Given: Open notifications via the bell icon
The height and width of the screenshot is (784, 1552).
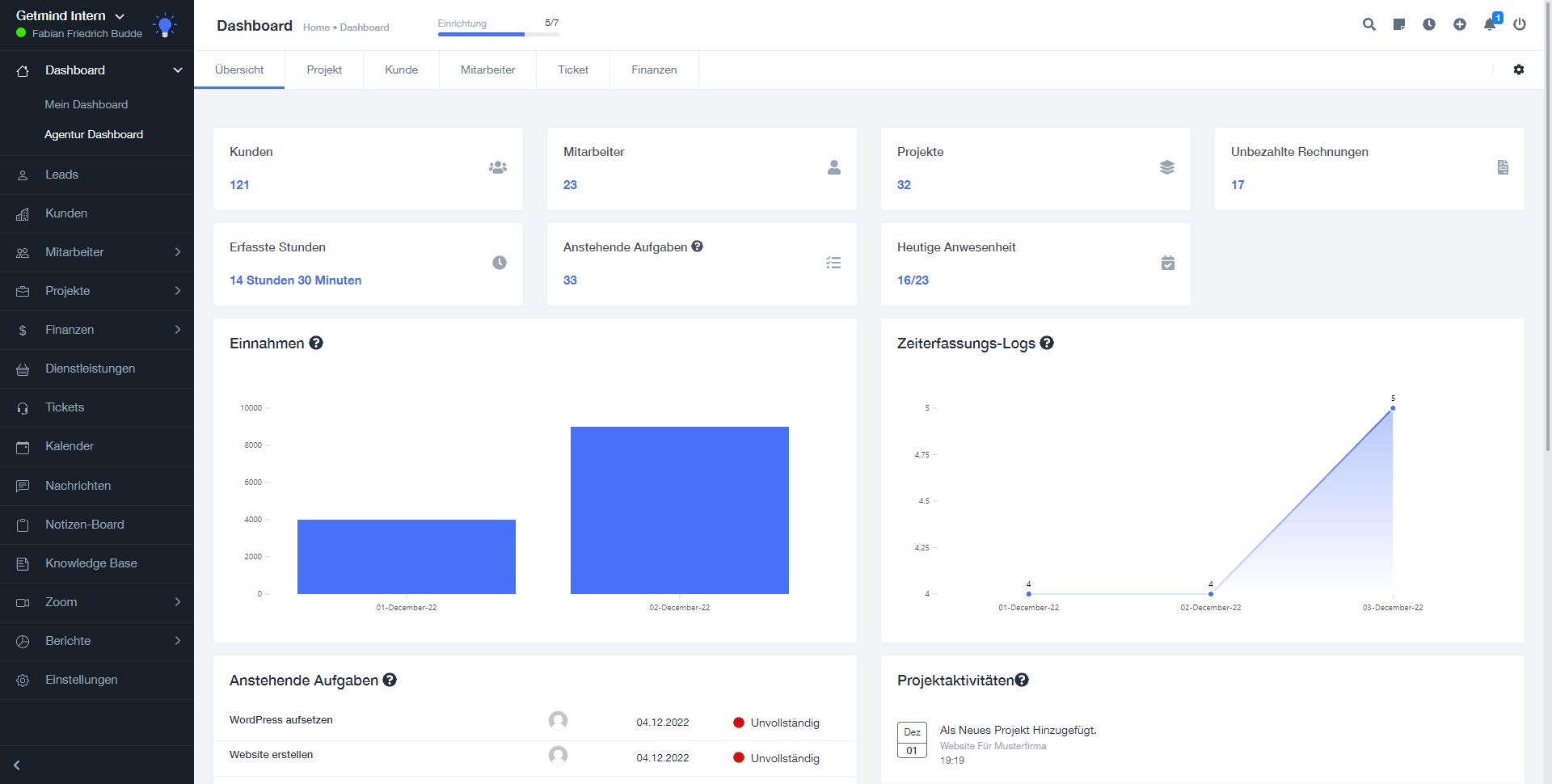Looking at the screenshot, I should [x=1490, y=27].
